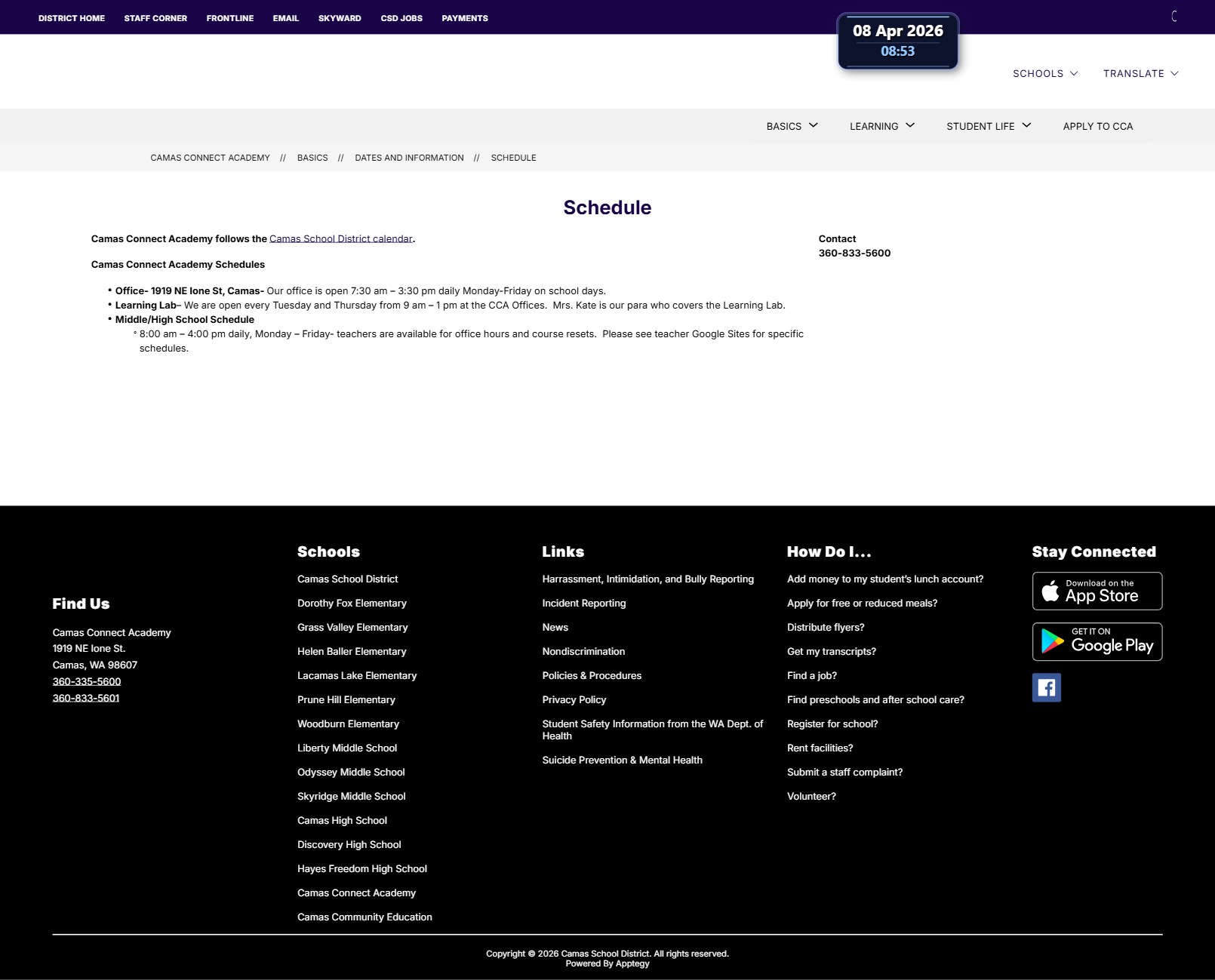
Task: Open Nondiscrimination link
Action: [x=583, y=651]
